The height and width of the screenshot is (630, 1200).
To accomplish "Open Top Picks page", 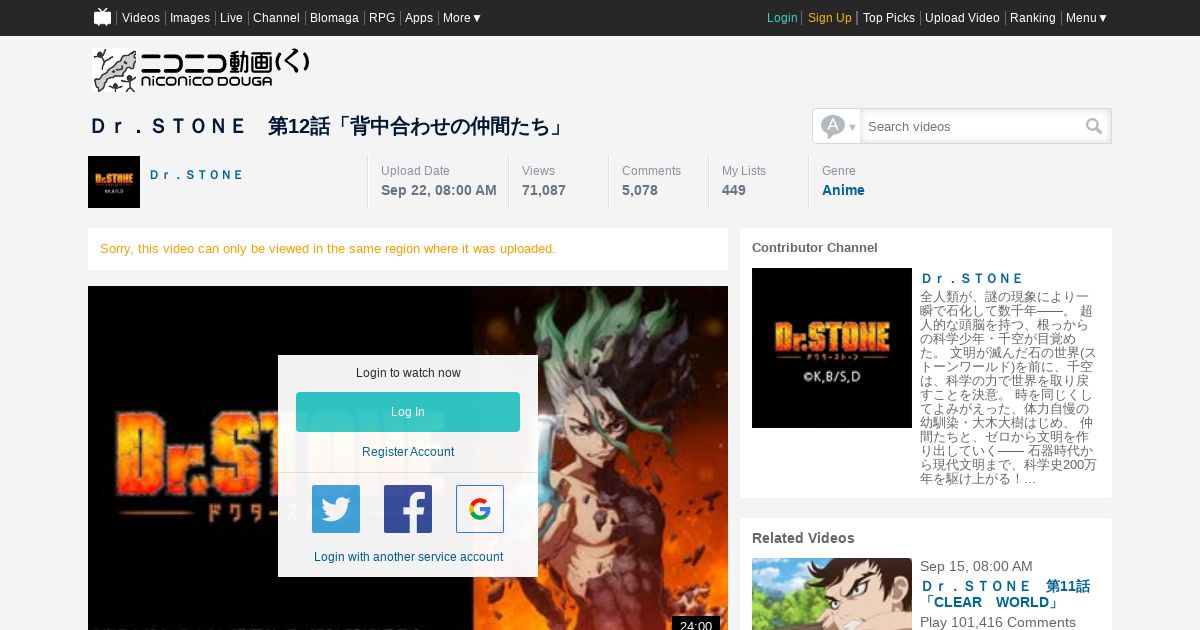I will point(889,18).
